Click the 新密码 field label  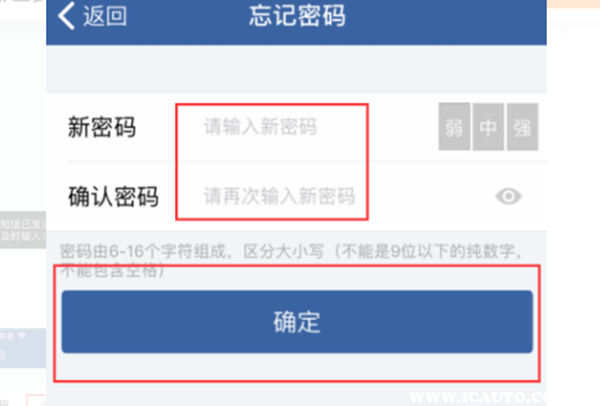click(x=102, y=127)
